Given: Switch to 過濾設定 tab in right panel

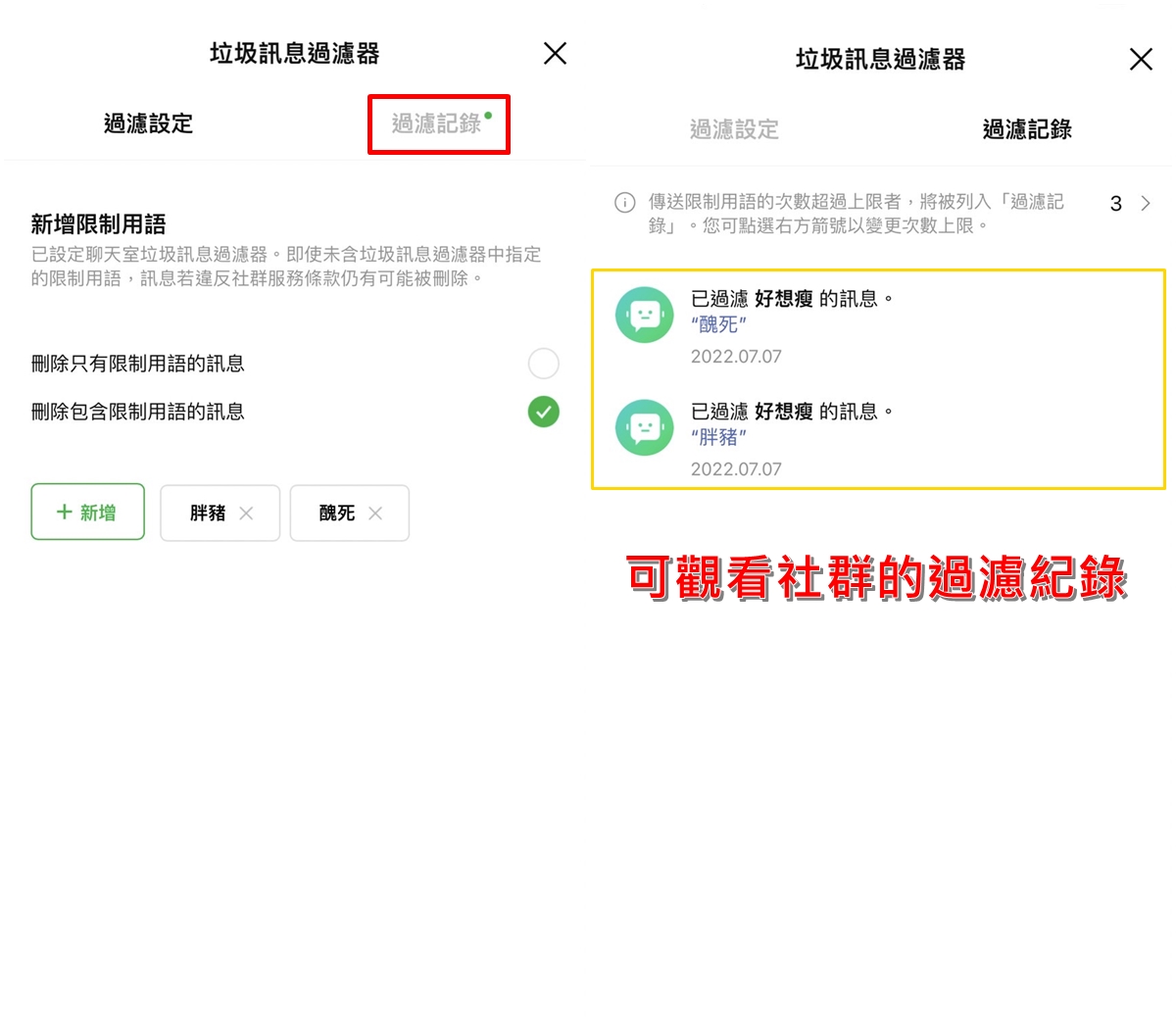Looking at the screenshot, I should [x=734, y=129].
